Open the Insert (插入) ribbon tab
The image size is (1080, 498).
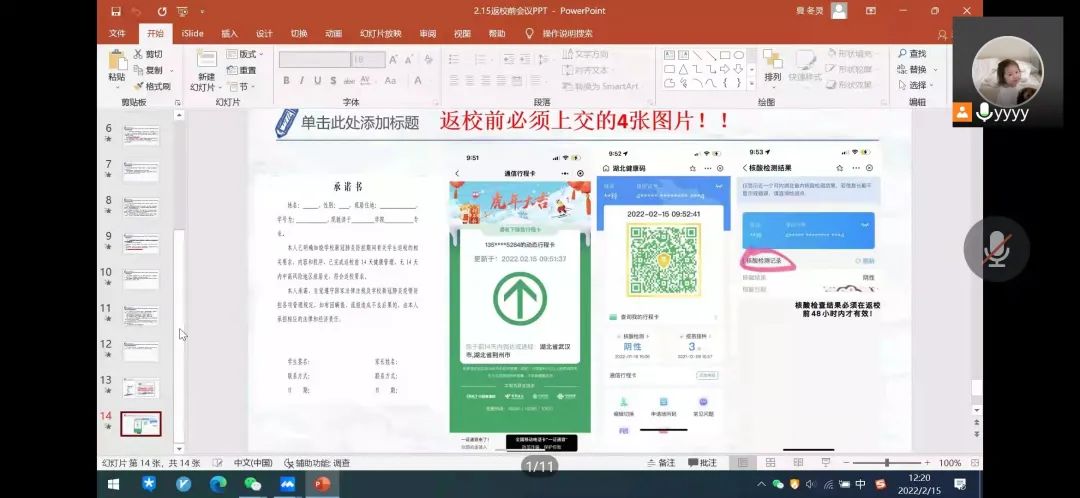click(x=229, y=33)
